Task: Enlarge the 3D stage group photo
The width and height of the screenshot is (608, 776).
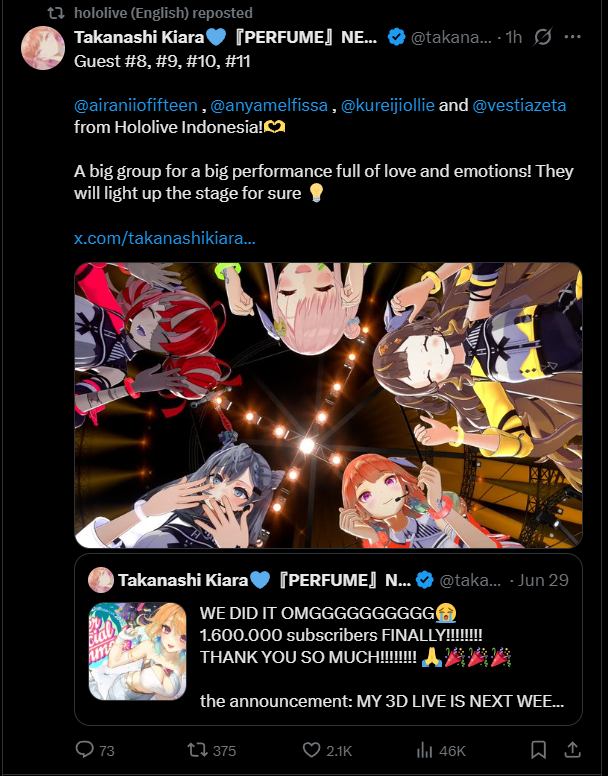Action: [x=328, y=405]
